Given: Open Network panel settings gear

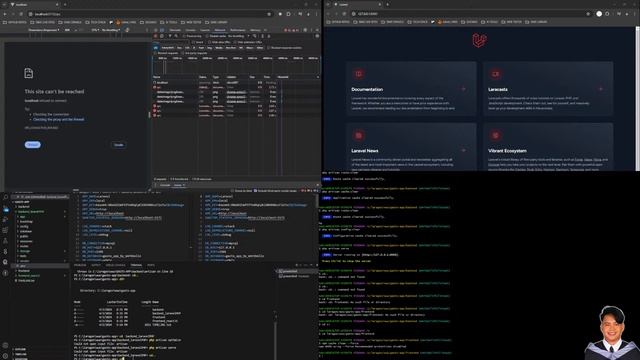Looking at the screenshot, I should [x=317, y=36].
